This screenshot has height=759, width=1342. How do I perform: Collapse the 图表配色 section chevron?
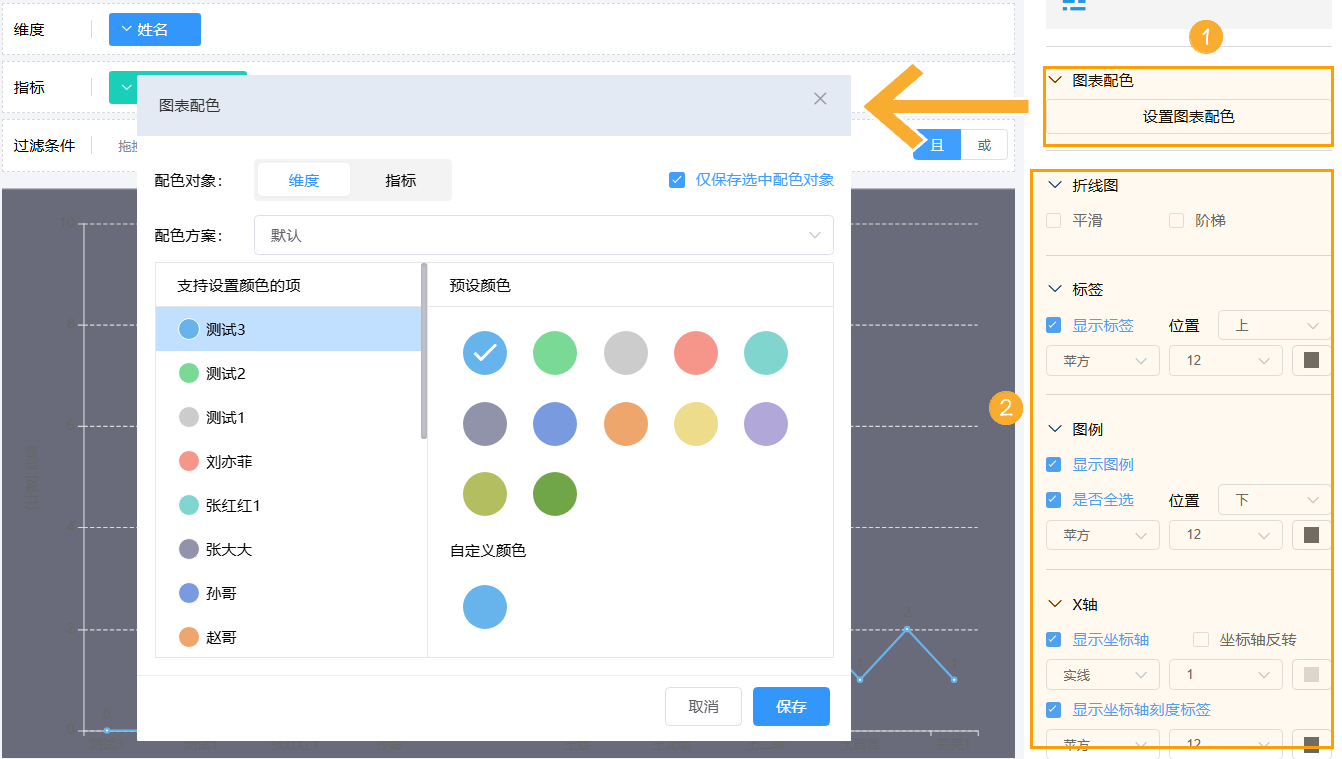click(1055, 80)
